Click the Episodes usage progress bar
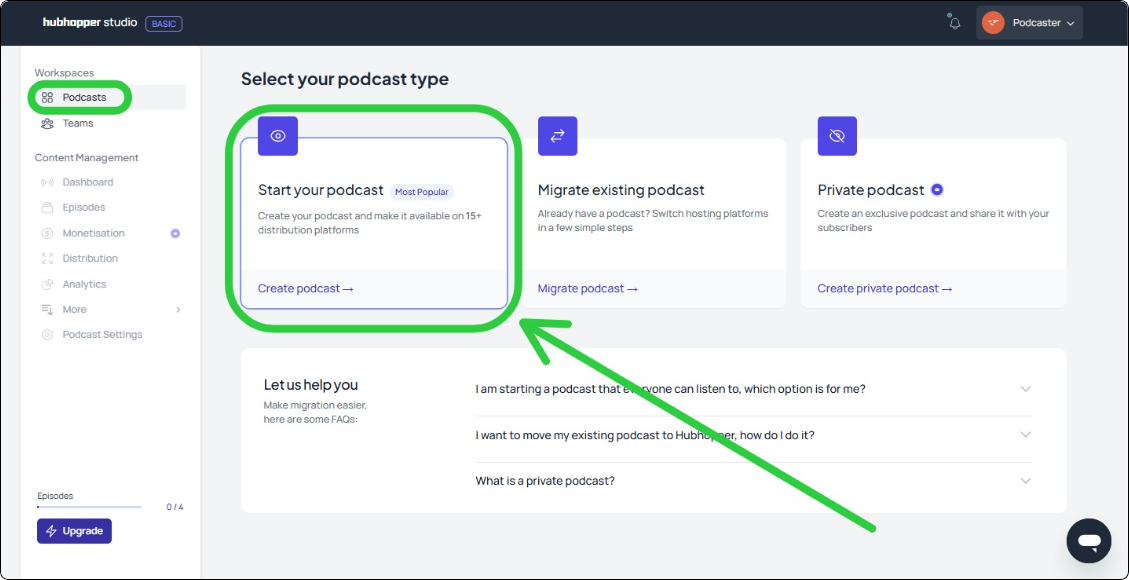 tap(89, 507)
